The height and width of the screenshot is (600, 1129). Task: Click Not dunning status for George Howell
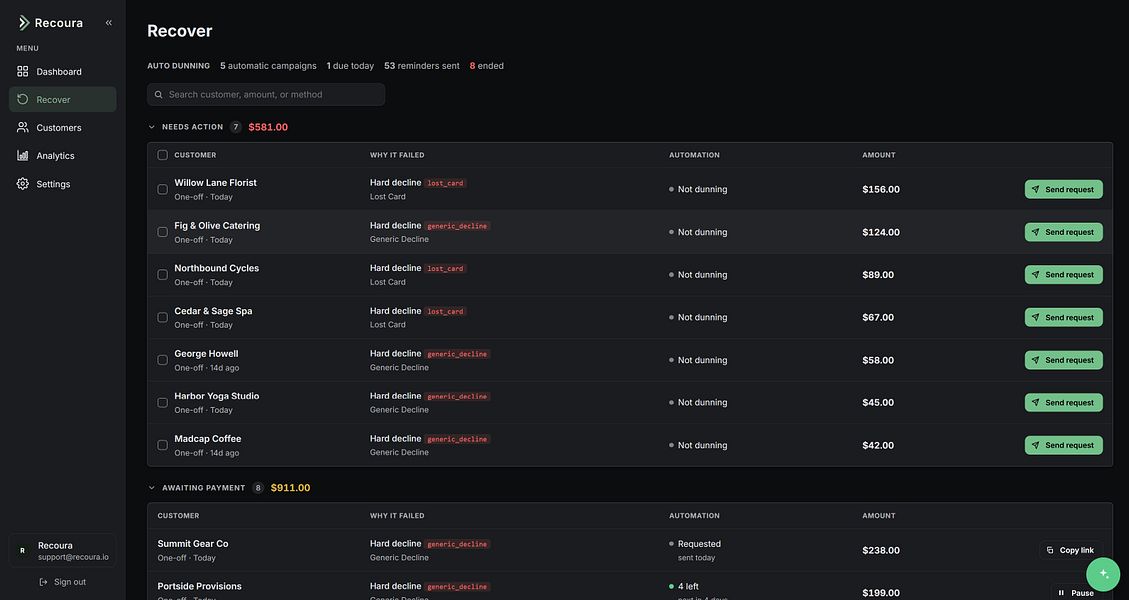(698, 359)
